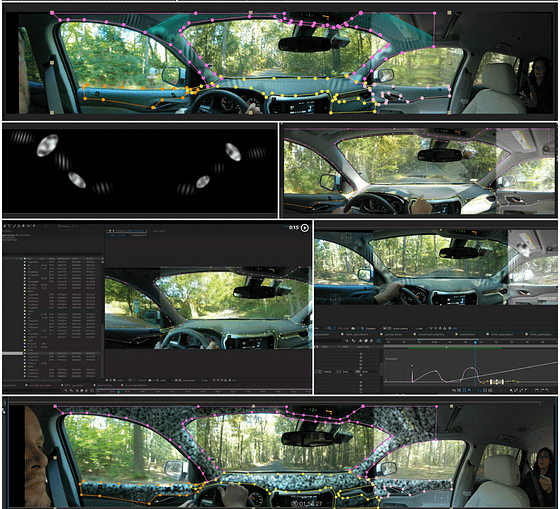Image resolution: width=560 pixels, height=509 pixels.
Task: Click the snapshot icon below left composition viewer
Action: click(150, 380)
